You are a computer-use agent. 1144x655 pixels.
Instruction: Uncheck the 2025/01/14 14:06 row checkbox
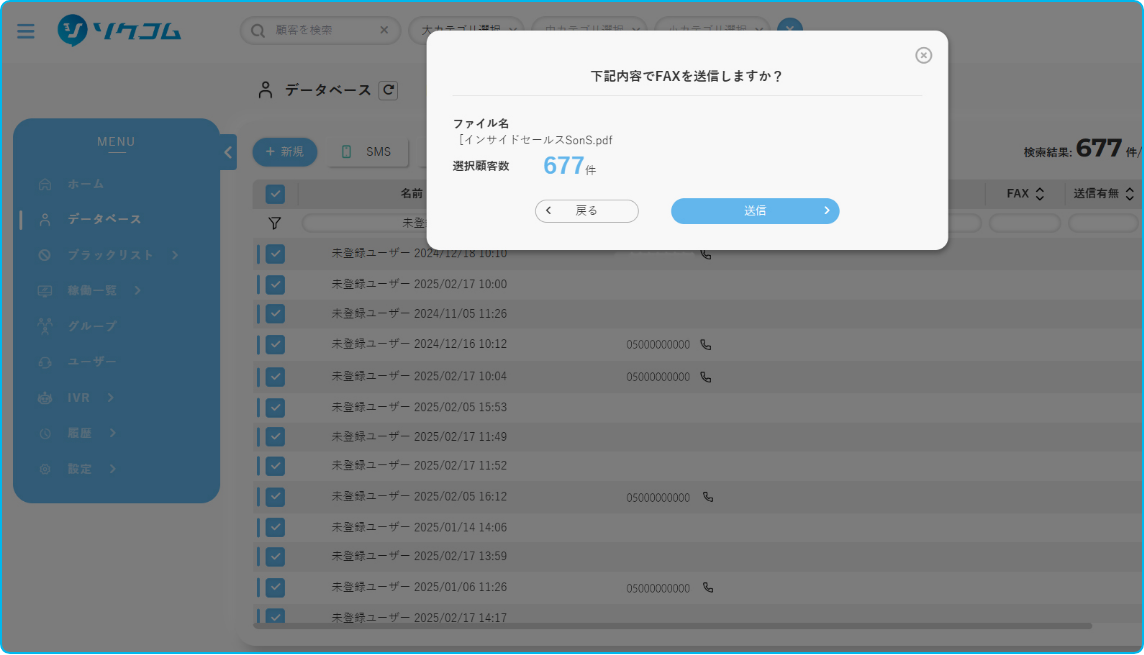(275, 527)
